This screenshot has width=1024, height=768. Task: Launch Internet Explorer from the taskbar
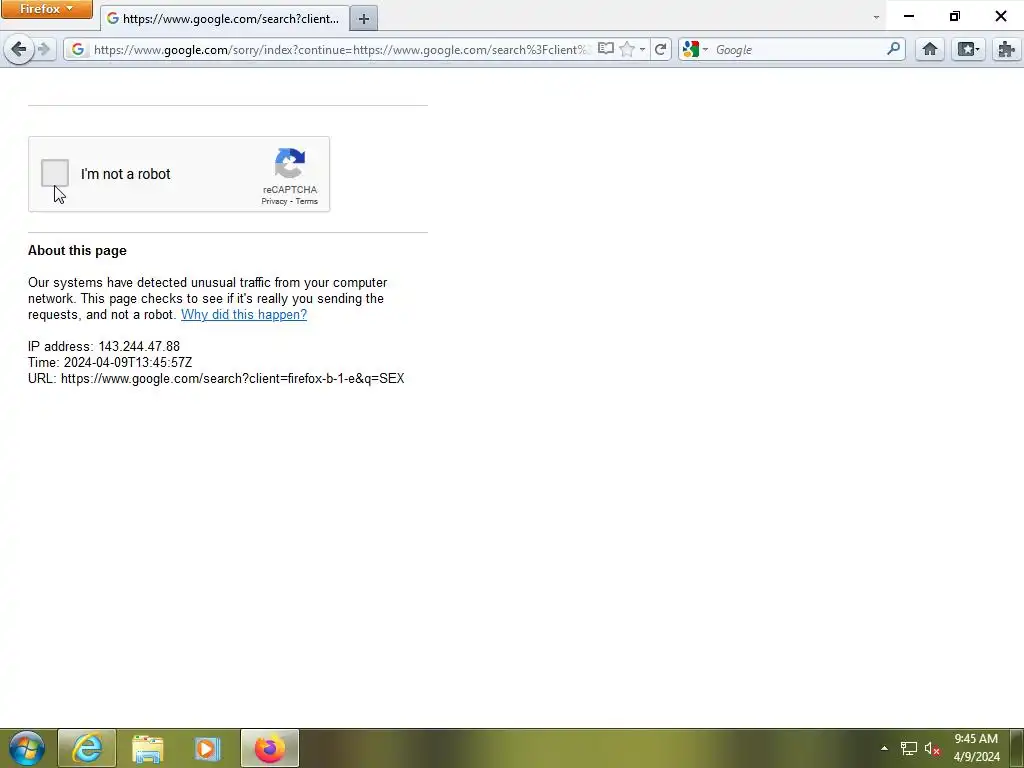tap(87, 748)
